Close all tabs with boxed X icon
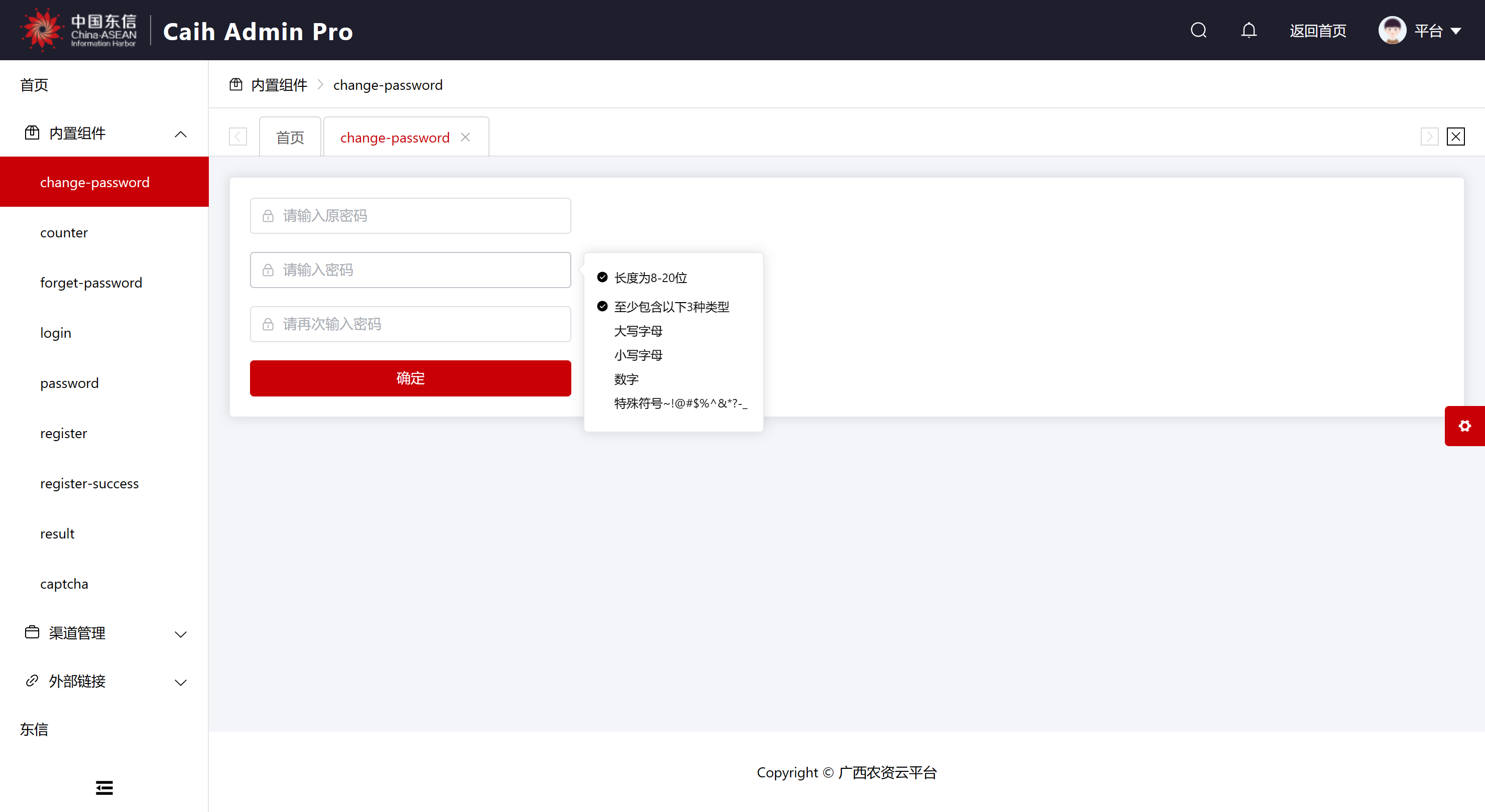 coord(1455,137)
